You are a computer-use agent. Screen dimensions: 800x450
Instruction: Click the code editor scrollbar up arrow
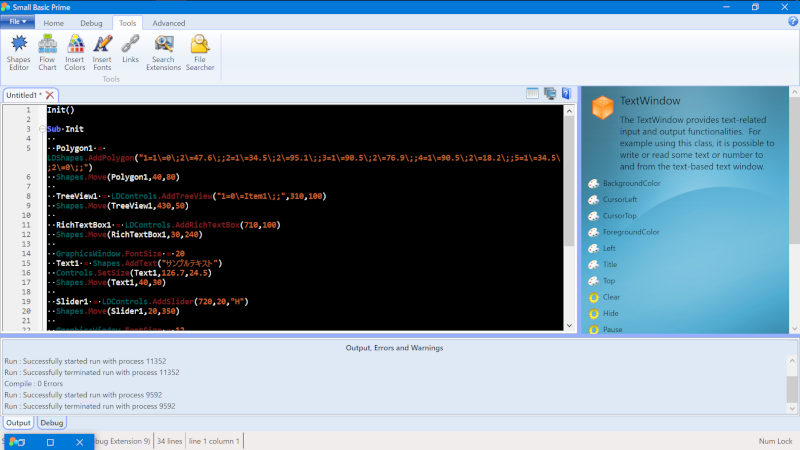pyautogui.click(x=569, y=111)
